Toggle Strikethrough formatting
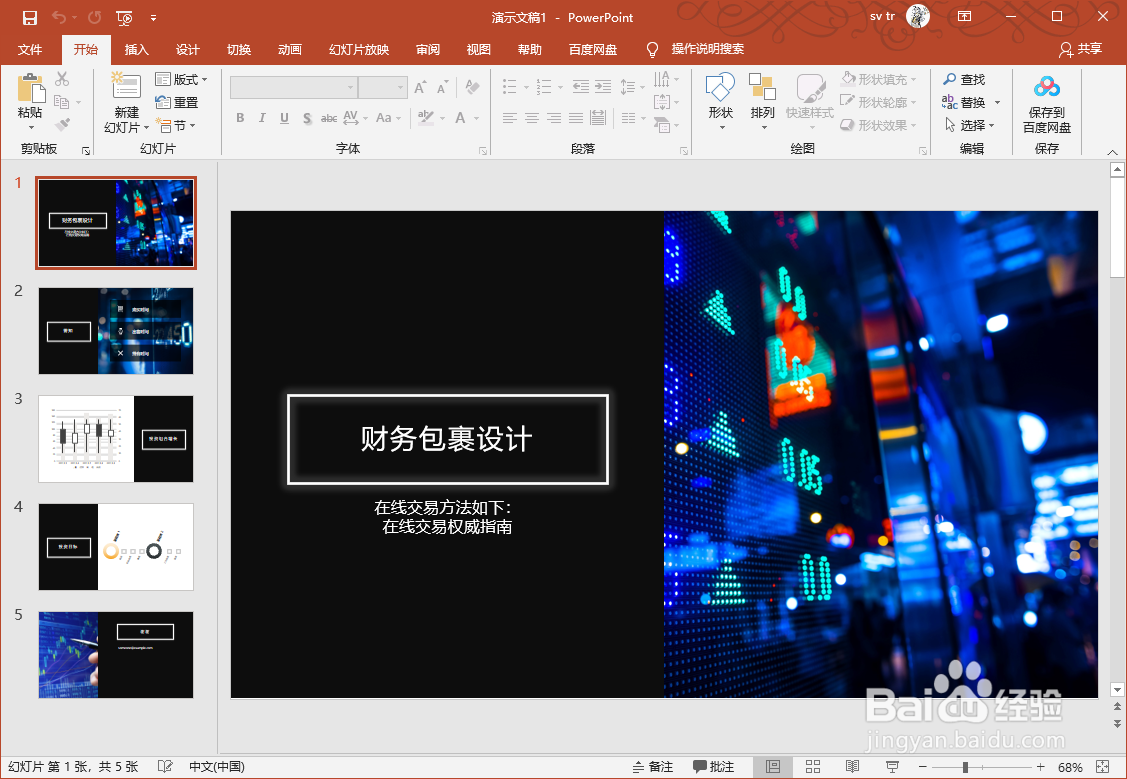This screenshot has height=779, width=1127. tap(328, 118)
